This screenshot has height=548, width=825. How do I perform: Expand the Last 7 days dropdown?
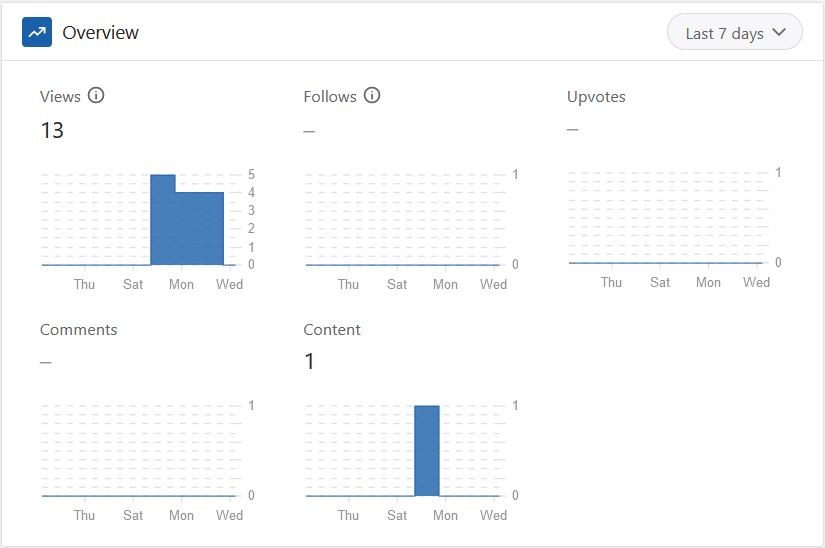735,33
